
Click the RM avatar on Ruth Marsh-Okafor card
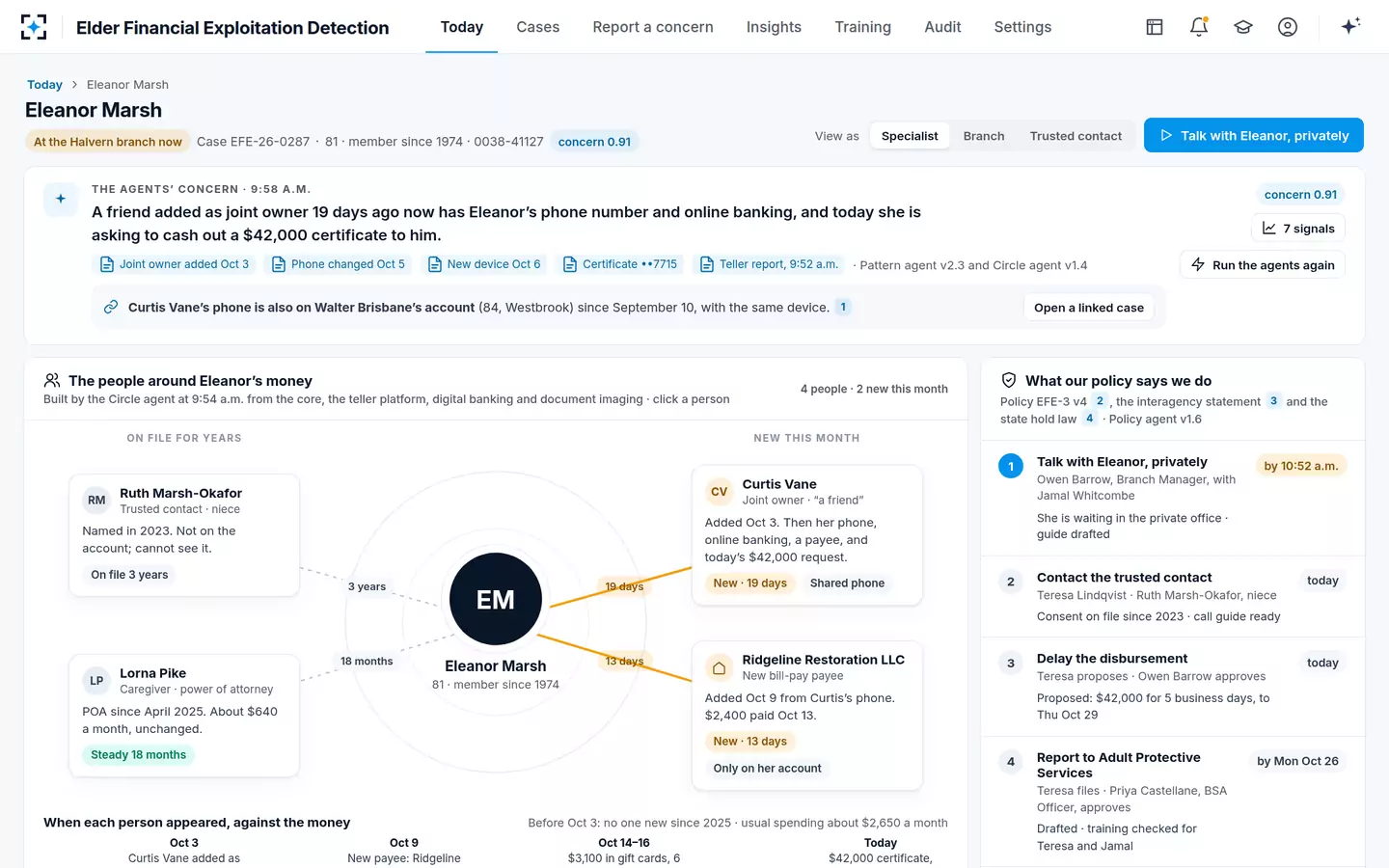click(96, 501)
